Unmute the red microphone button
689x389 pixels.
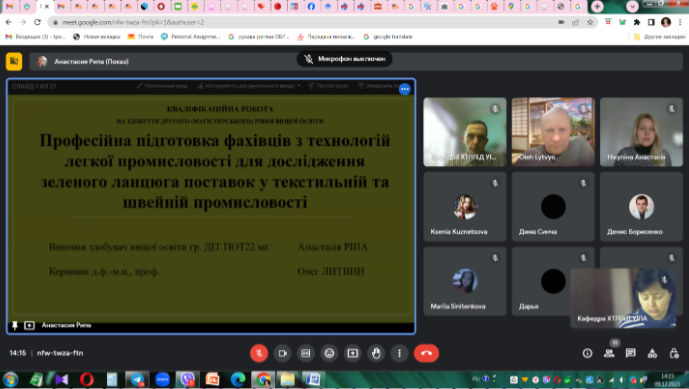pos(259,353)
